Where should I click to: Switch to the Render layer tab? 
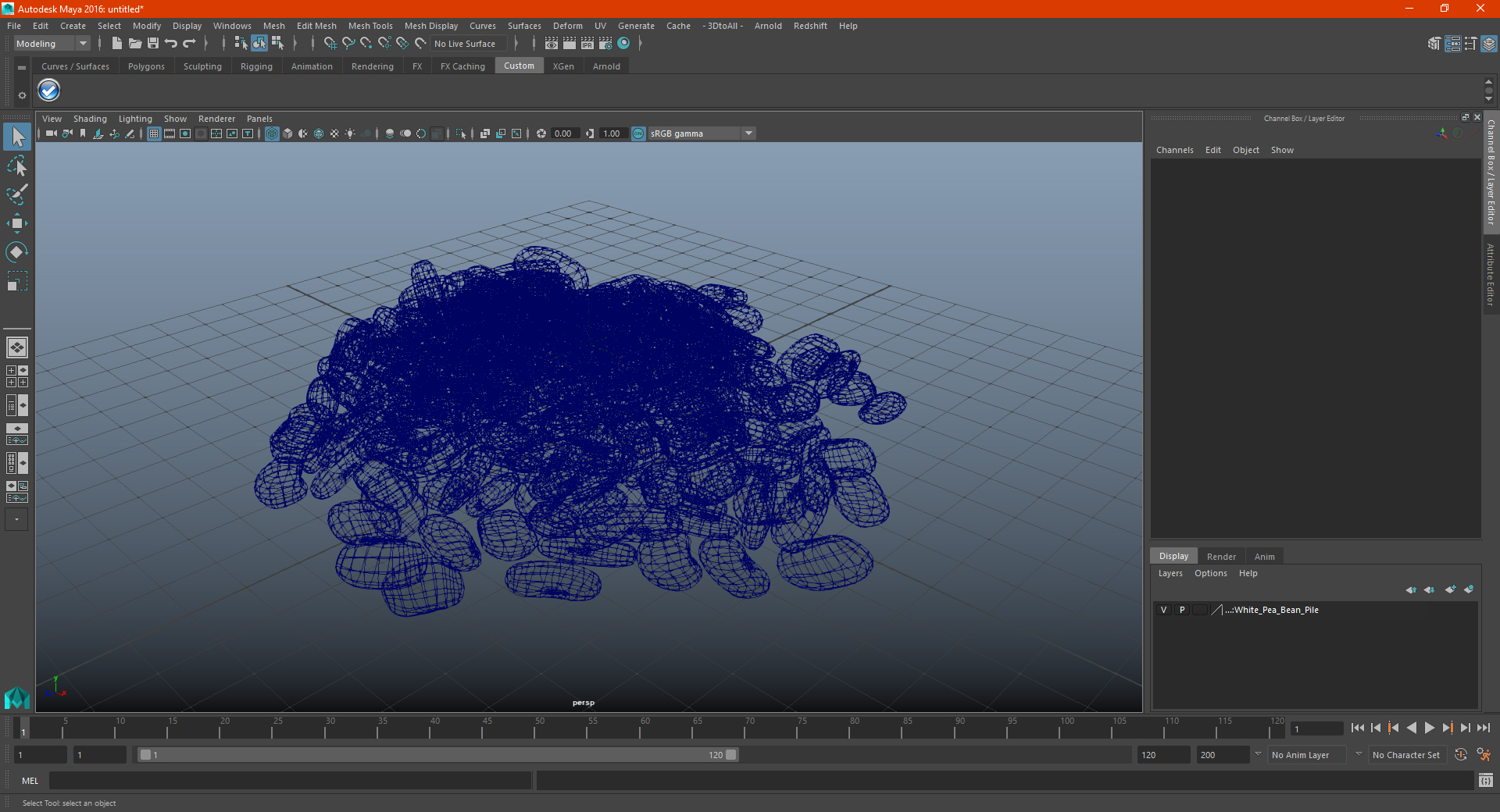pos(1221,557)
